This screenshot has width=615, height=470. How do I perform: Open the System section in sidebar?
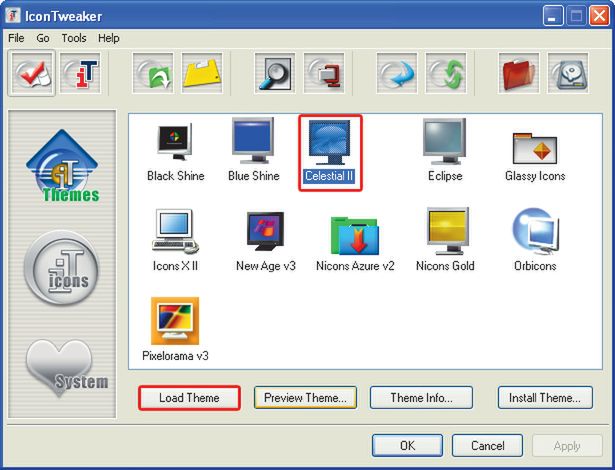coord(65,367)
